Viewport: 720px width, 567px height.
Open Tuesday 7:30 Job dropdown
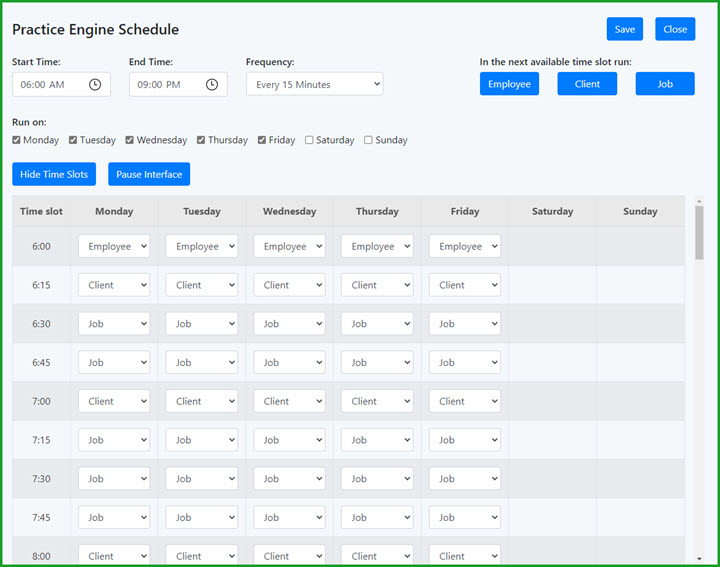(201, 479)
